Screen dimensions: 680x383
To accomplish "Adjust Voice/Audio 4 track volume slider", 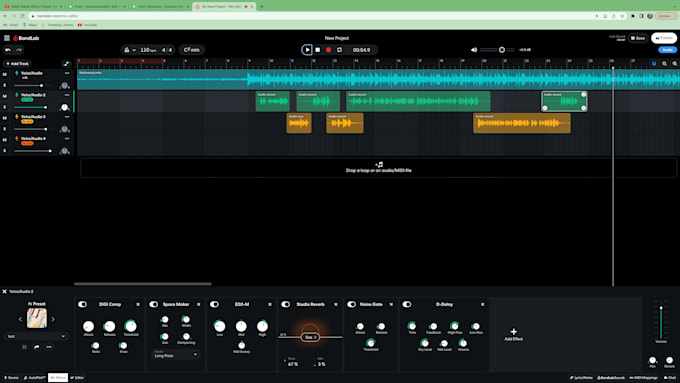I will coord(33,151).
